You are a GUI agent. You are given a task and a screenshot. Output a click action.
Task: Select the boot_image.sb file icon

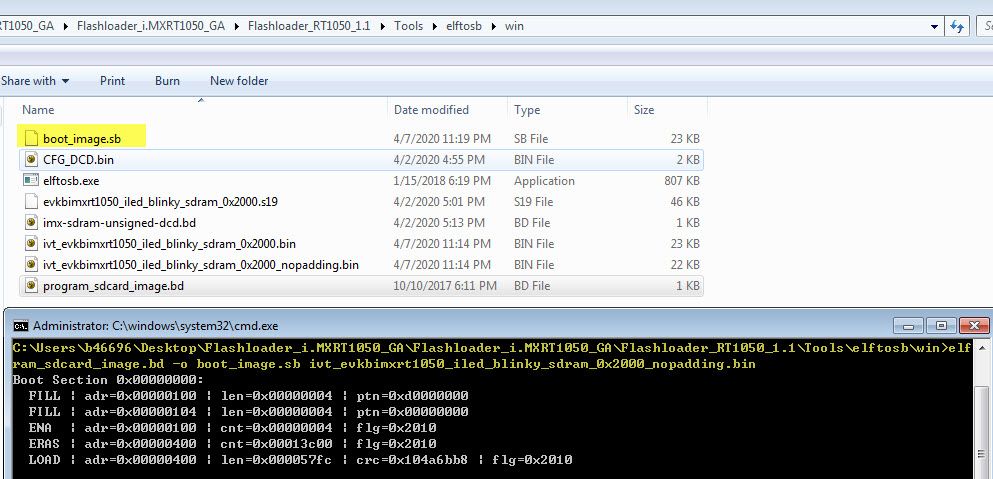coord(31,138)
